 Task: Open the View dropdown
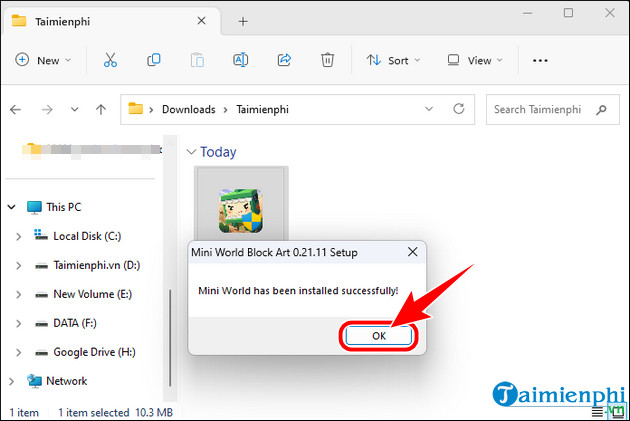point(475,60)
